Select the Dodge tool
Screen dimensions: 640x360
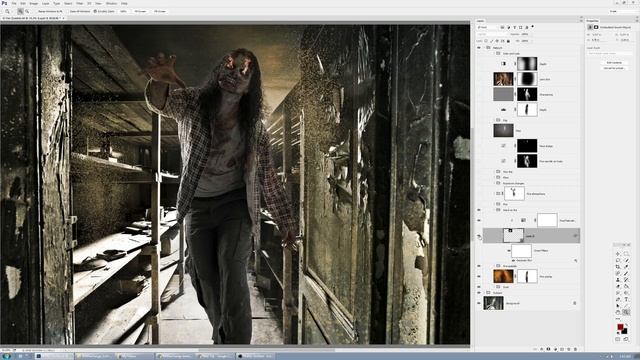(x=626, y=293)
